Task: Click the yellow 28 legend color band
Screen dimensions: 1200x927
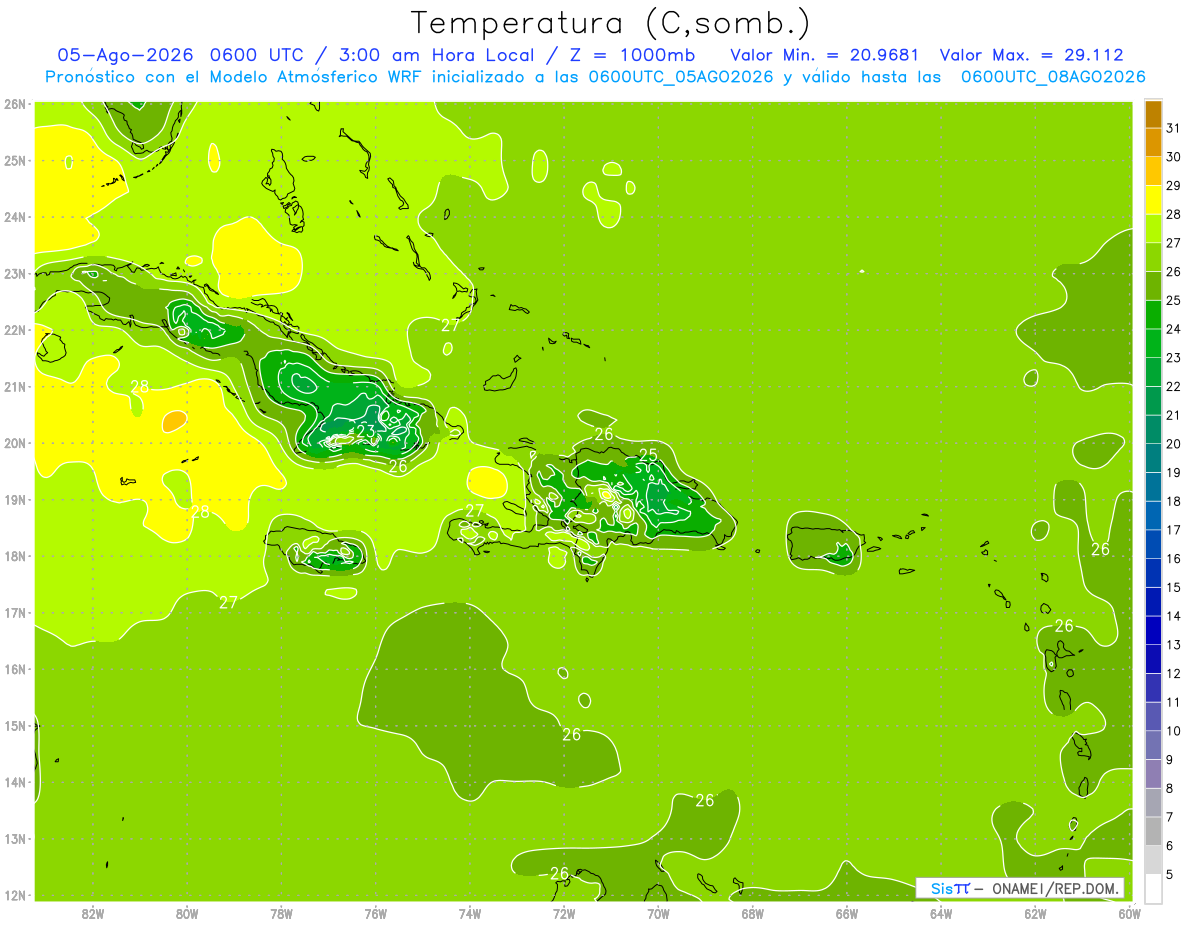Action: tap(1153, 200)
